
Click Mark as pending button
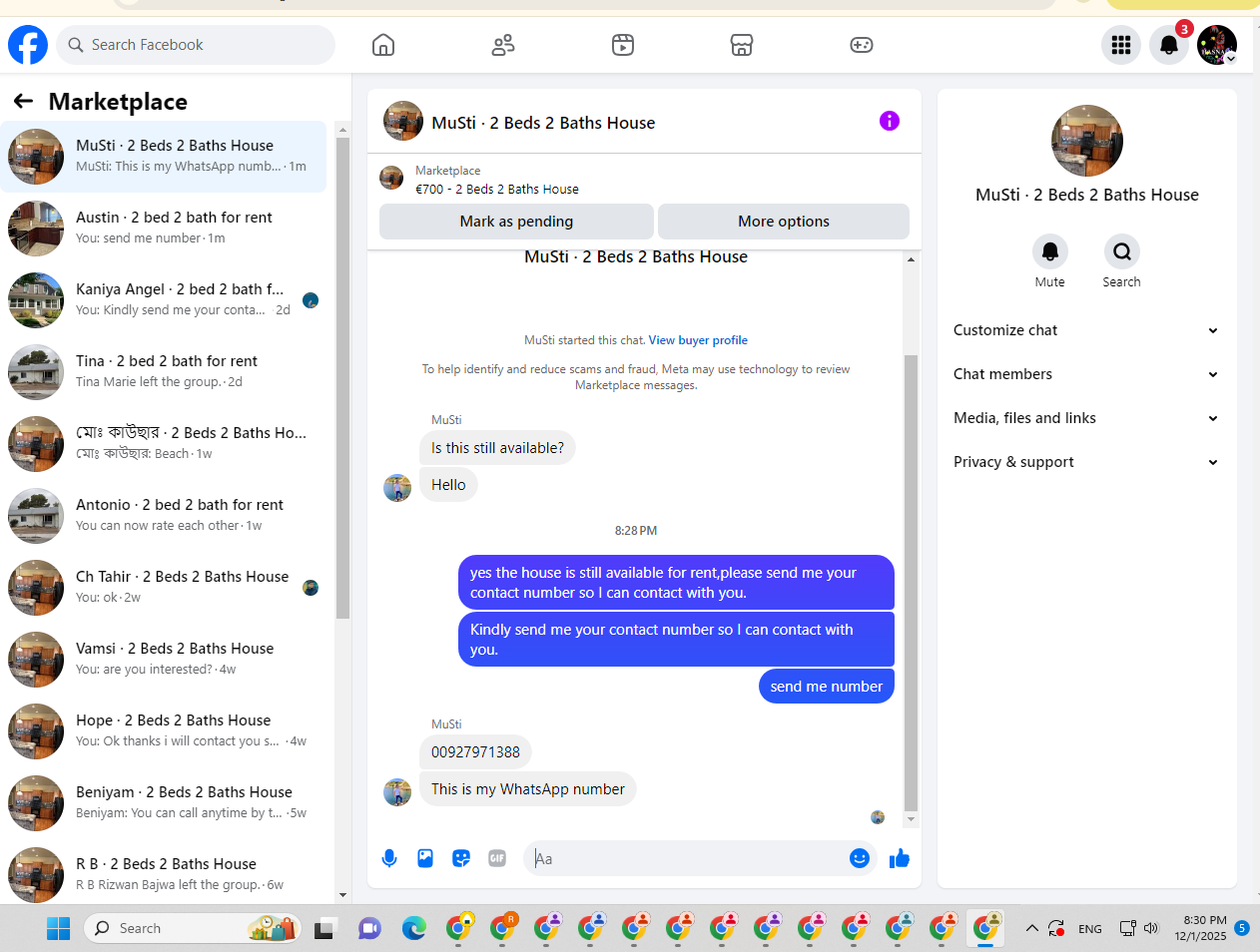pos(516,222)
